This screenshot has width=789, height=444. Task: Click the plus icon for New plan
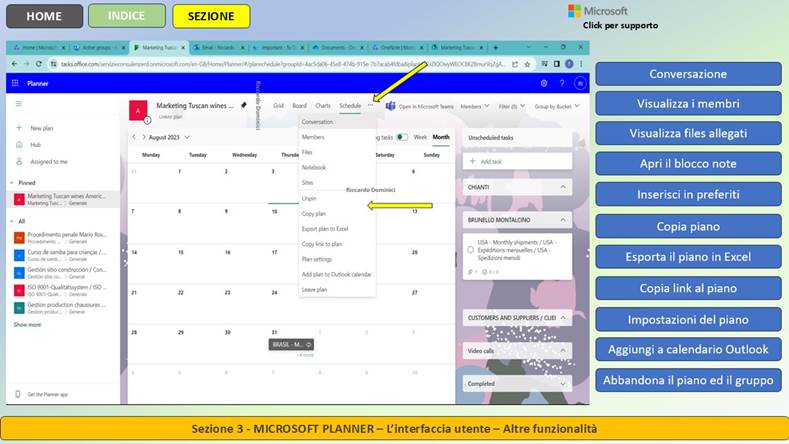point(19,128)
